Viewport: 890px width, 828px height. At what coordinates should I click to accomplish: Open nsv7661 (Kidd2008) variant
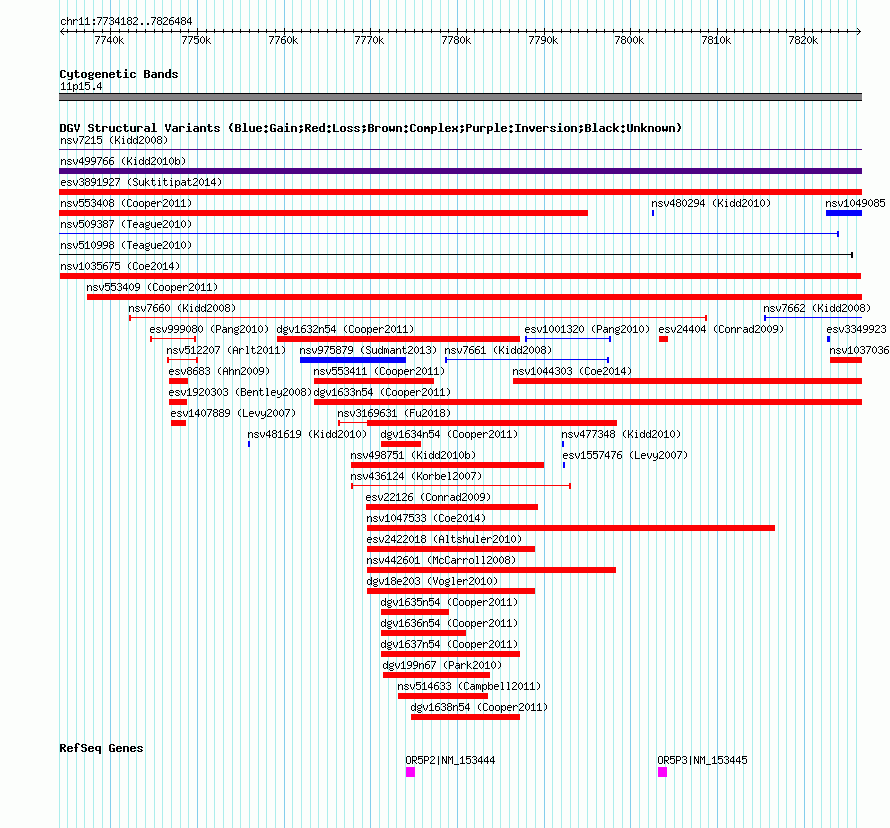498,350
